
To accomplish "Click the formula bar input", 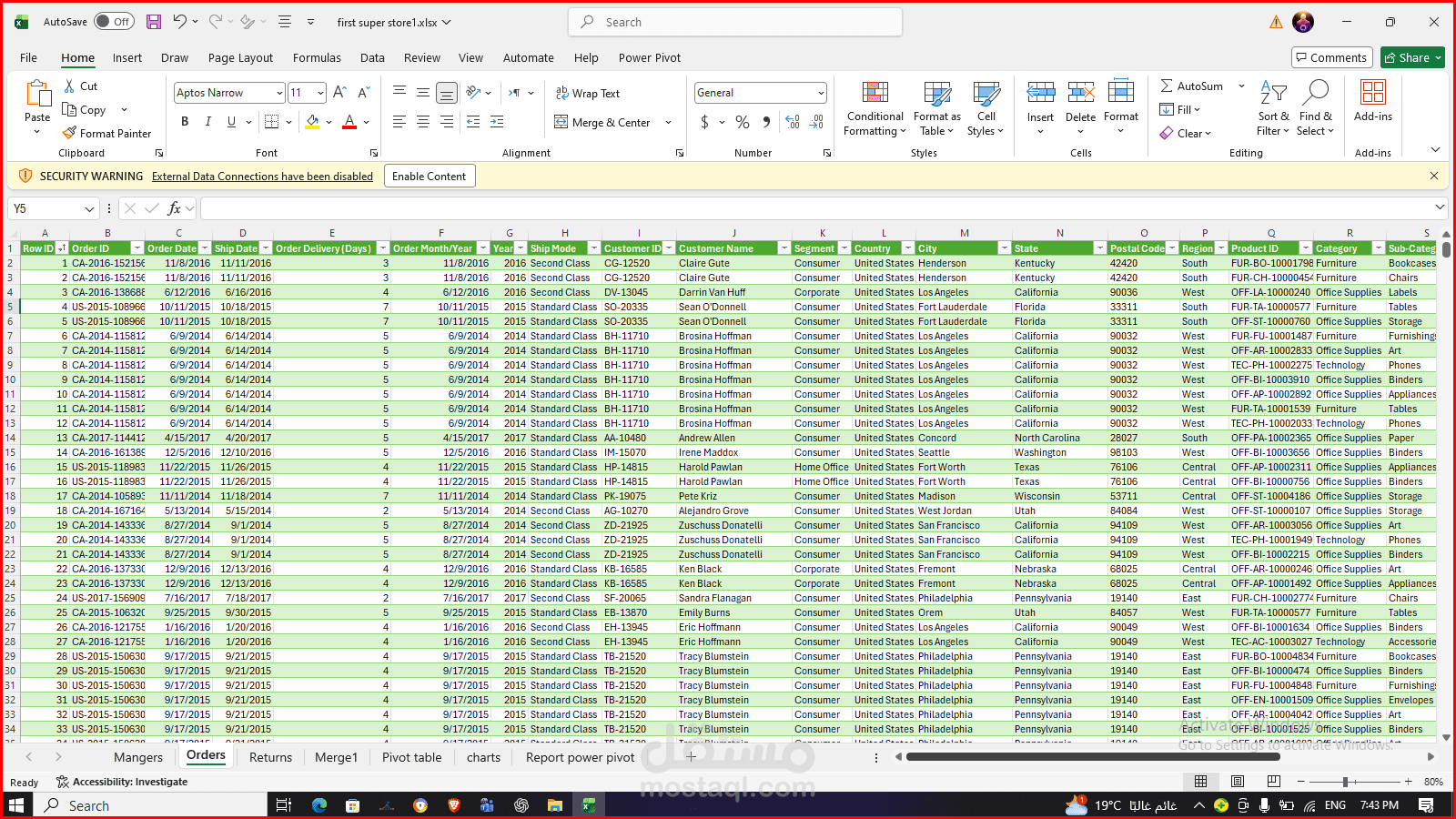I will (815, 208).
